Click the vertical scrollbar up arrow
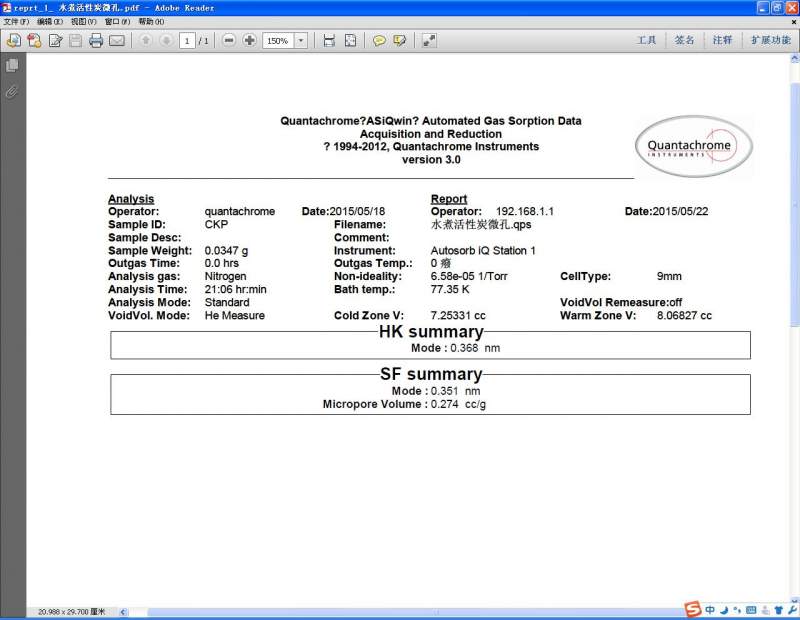Image resolution: width=800 pixels, height=620 pixels. coord(795,59)
